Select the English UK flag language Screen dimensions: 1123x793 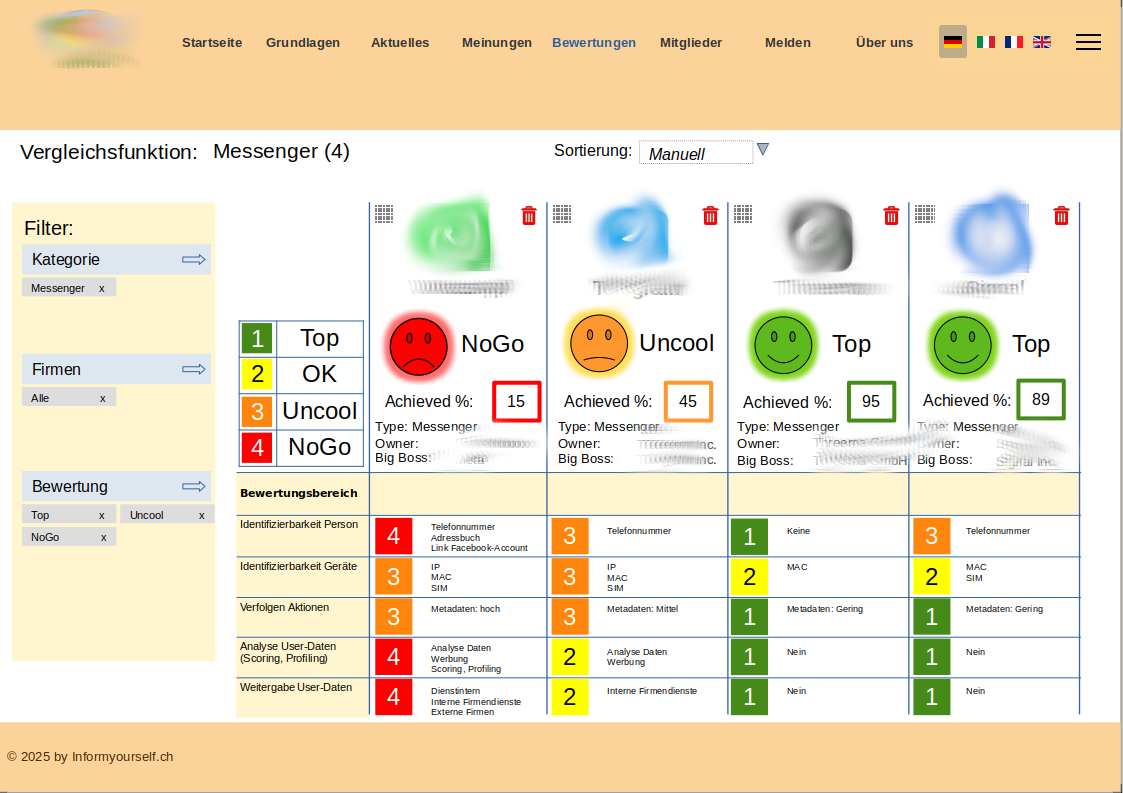click(x=1042, y=42)
